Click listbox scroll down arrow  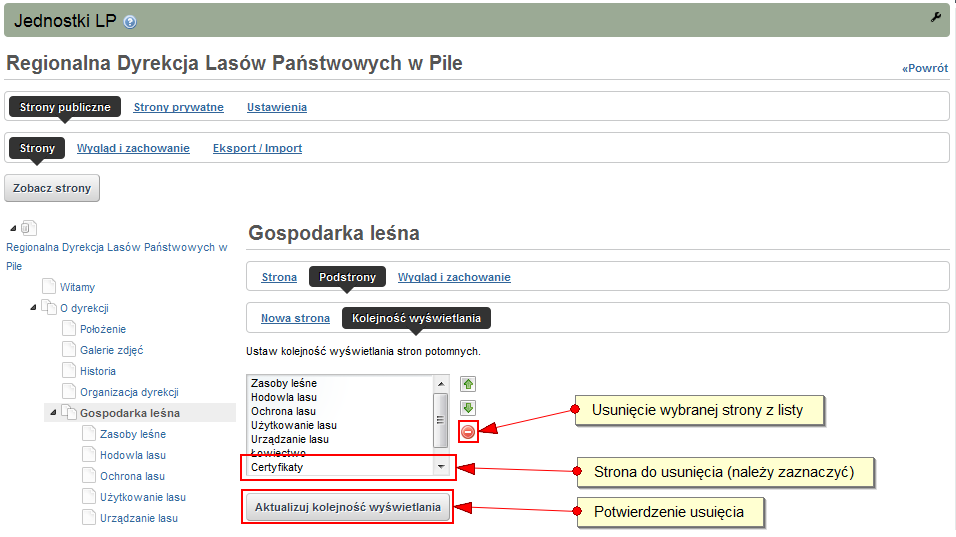tap(441, 467)
